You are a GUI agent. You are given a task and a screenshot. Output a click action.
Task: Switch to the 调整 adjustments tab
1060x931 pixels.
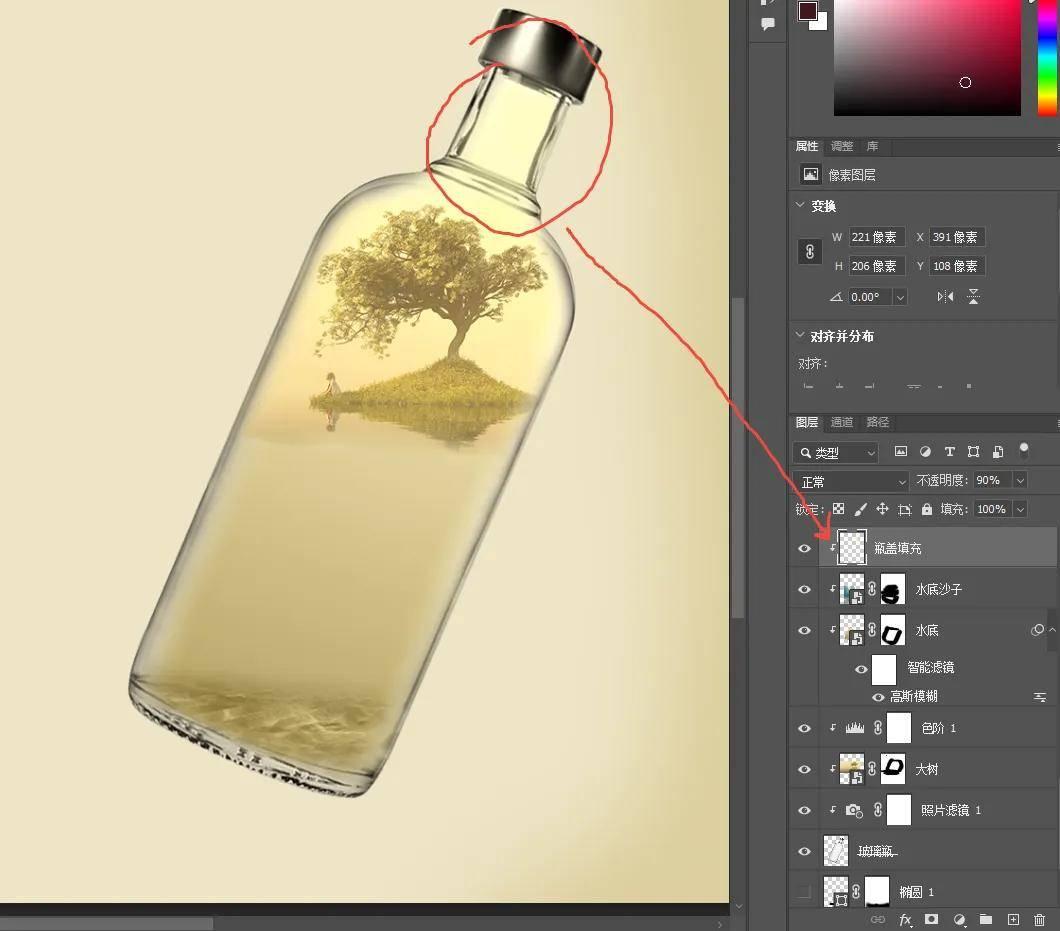[842, 146]
